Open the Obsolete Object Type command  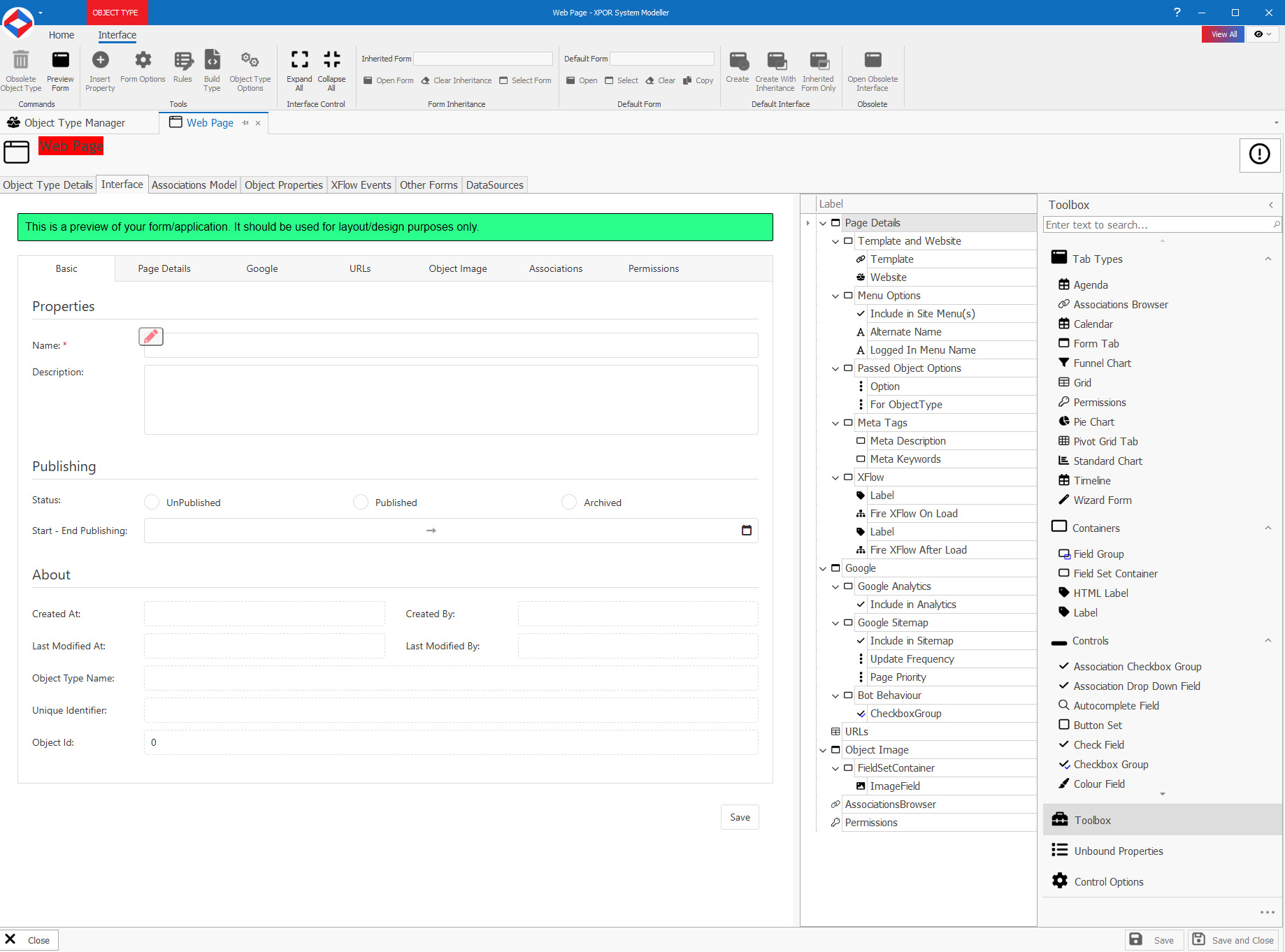tap(21, 69)
